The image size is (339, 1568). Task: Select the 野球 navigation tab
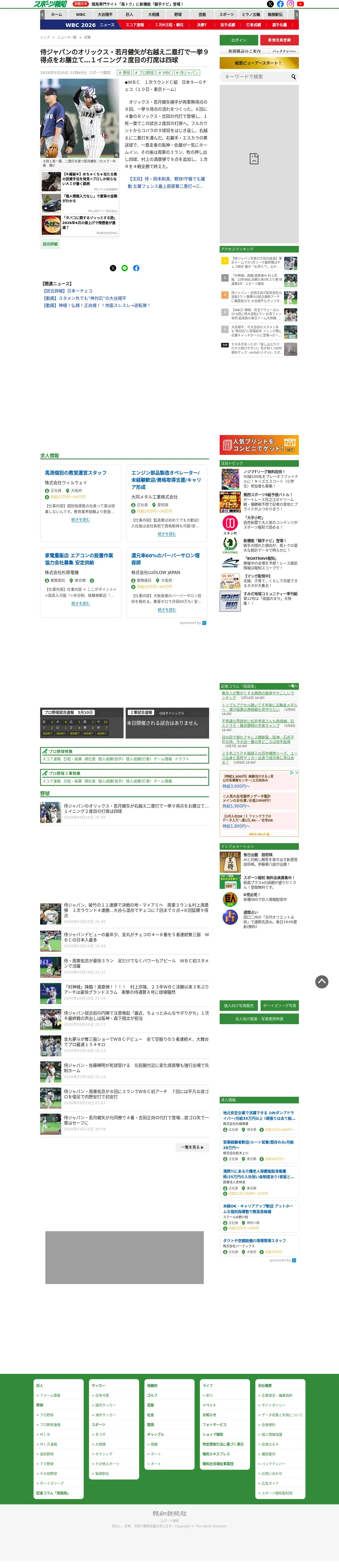(178, 14)
